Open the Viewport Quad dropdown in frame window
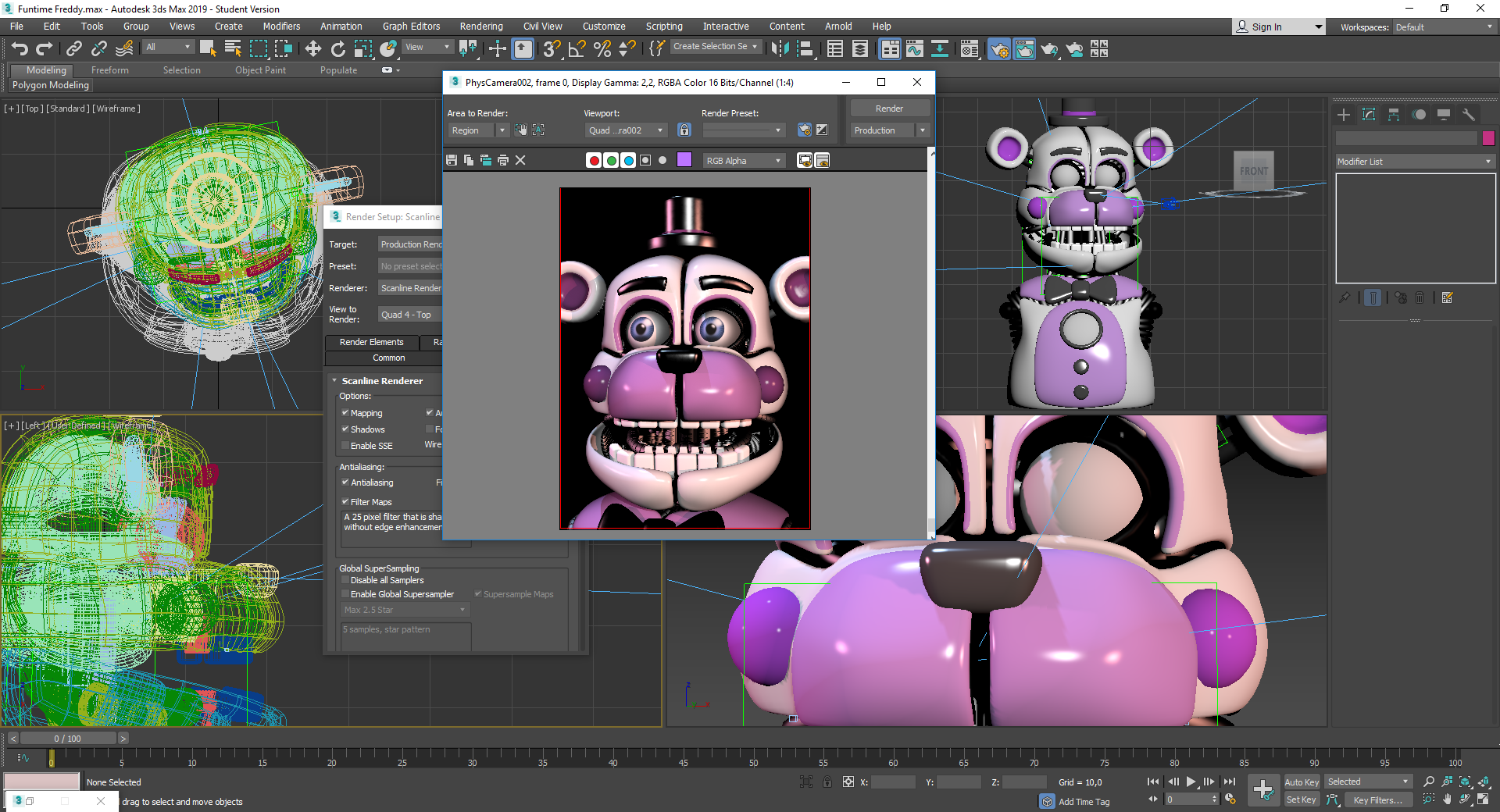The height and width of the screenshot is (812, 1500). tap(626, 130)
